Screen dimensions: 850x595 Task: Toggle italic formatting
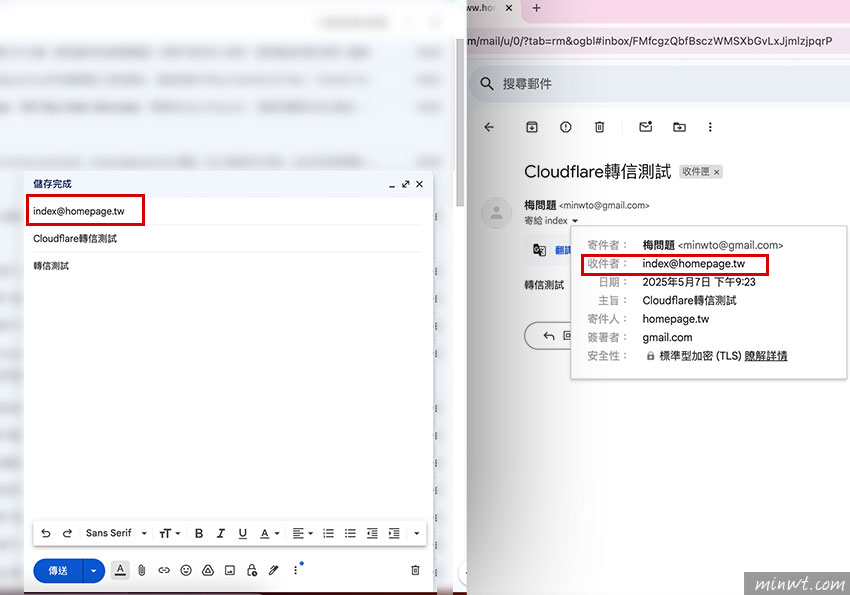click(221, 534)
